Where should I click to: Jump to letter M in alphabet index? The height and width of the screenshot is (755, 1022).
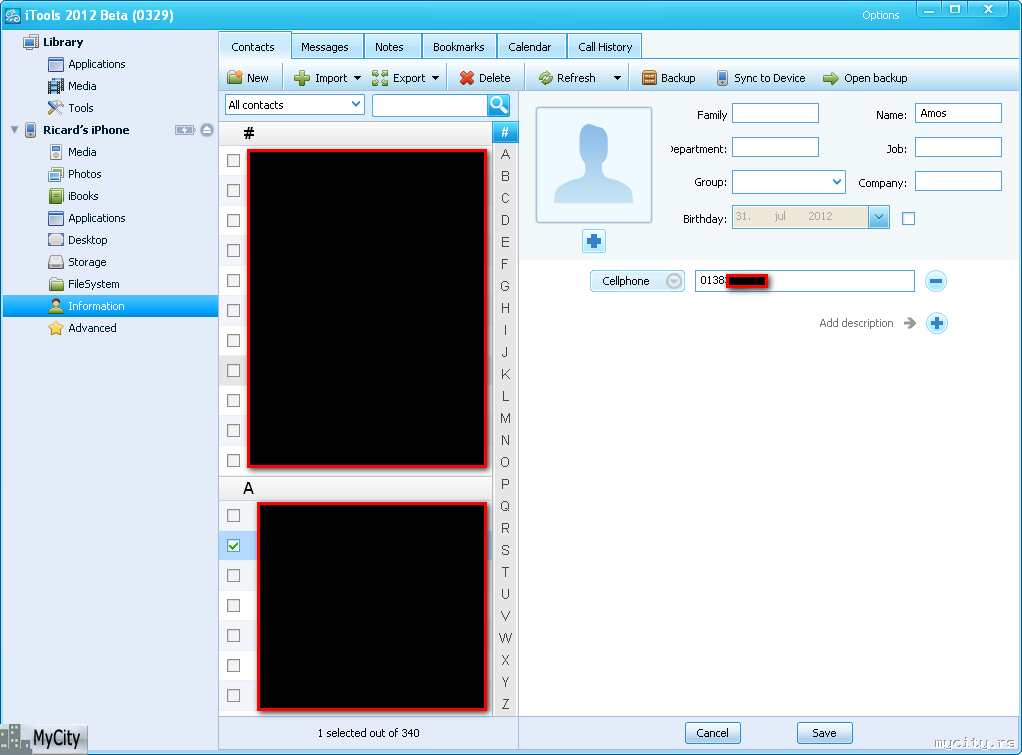tap(505, 419)
